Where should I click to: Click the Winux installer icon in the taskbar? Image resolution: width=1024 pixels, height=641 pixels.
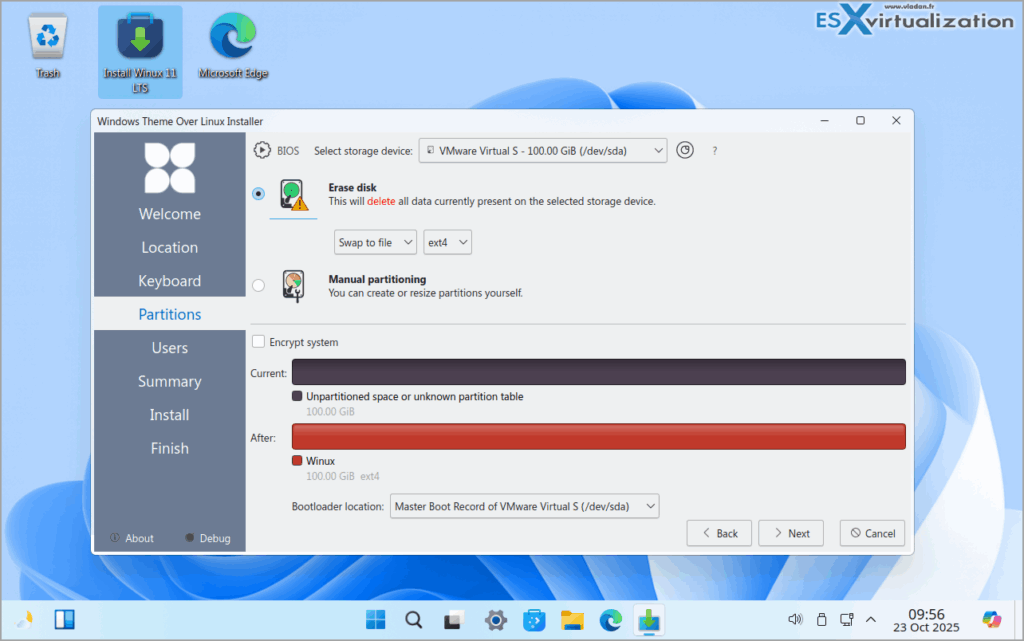coord(649,620)
